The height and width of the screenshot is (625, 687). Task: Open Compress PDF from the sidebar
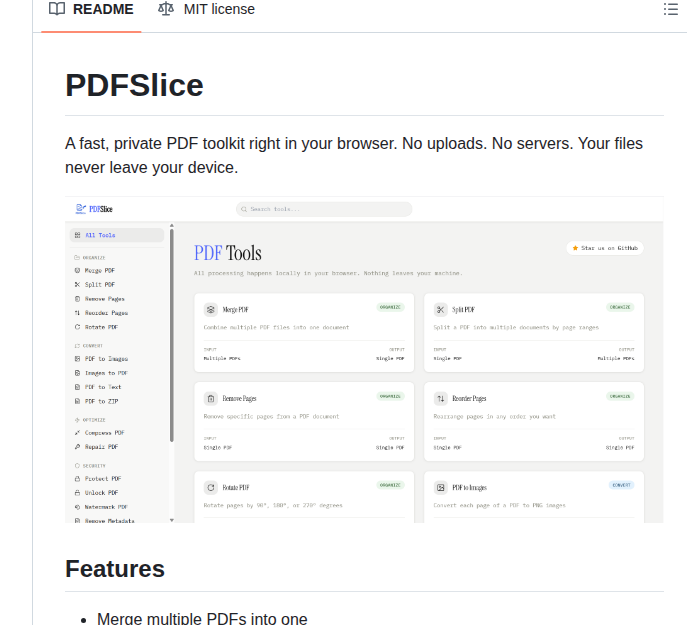(105, 433)
